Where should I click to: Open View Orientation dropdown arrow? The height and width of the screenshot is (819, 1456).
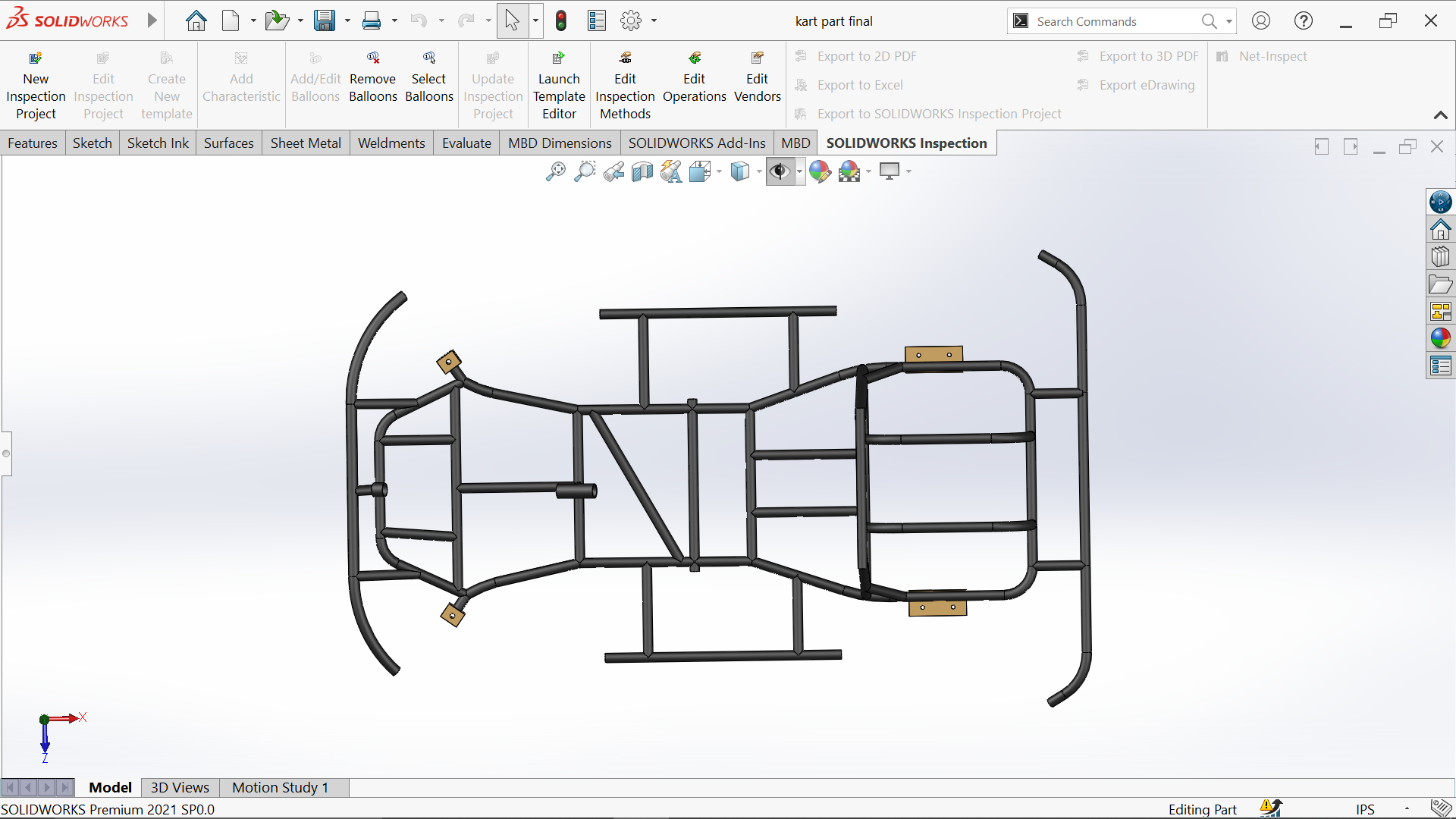[719, 172]
